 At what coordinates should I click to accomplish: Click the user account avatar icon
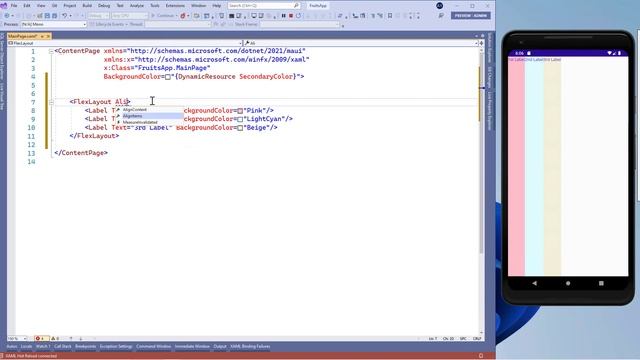(x=440, y=6)
